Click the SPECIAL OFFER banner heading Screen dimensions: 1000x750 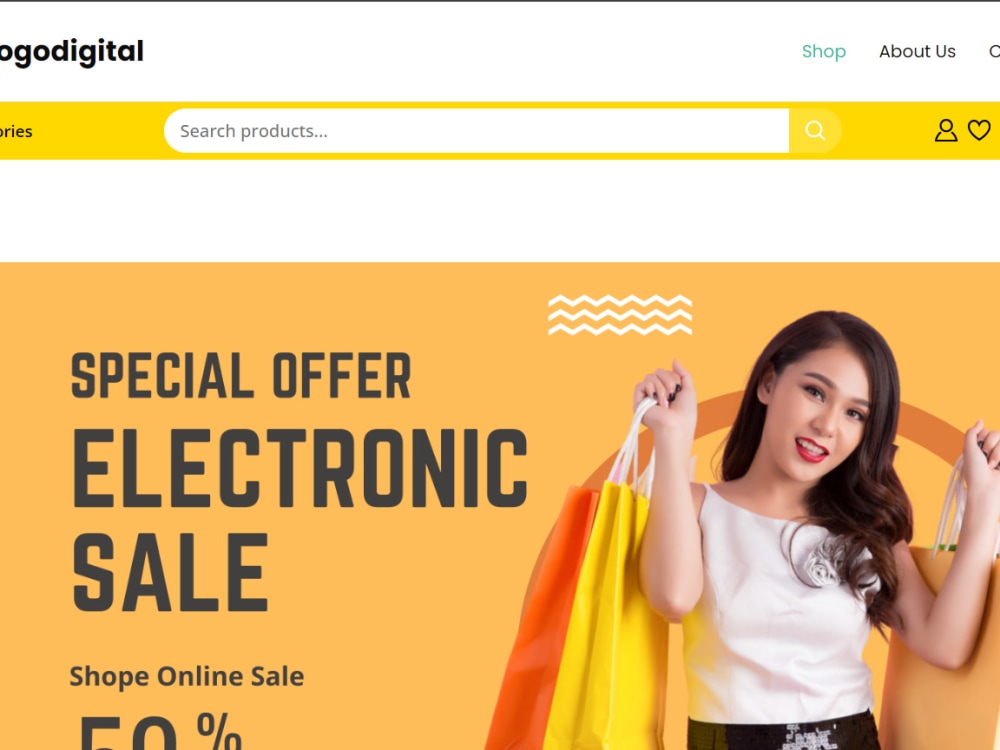point(240,376)
